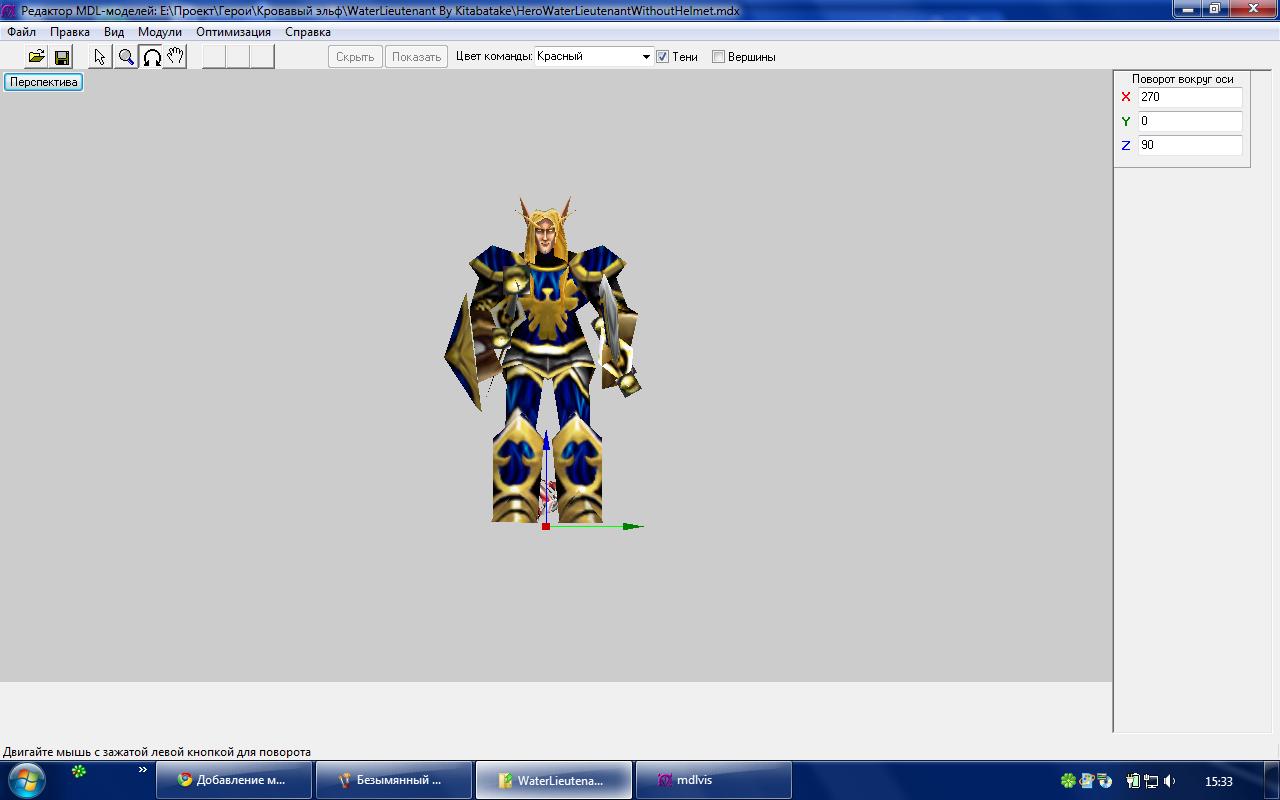This screenshot has height=800, width=1280.
Task: Select the arrow pointer selection tool
Action: coord(100,57)
